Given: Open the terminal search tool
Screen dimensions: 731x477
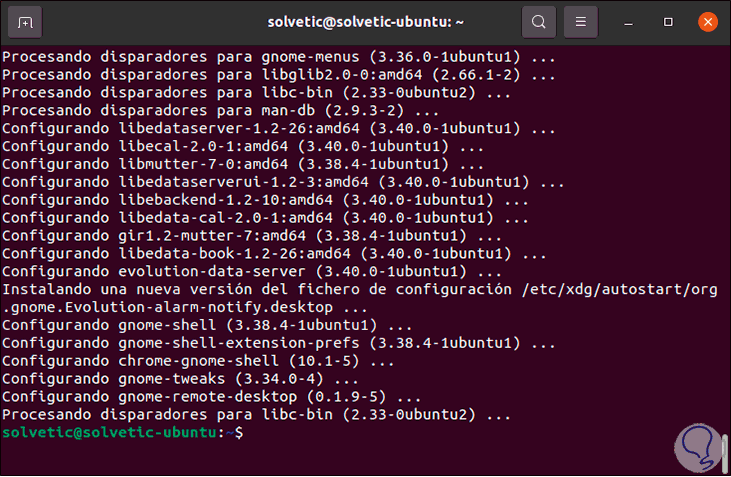Looking at the screenshot, I should 538,22.
